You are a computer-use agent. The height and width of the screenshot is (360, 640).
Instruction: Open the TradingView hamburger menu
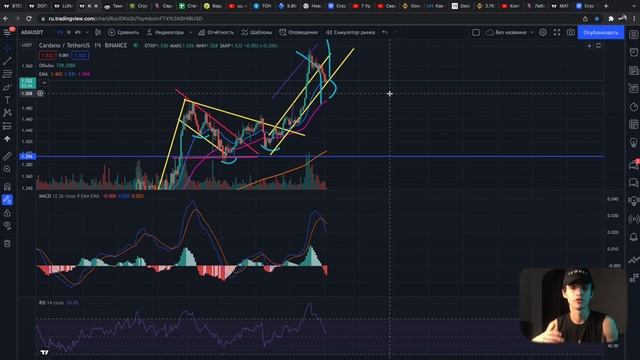(x=7, y=32)
